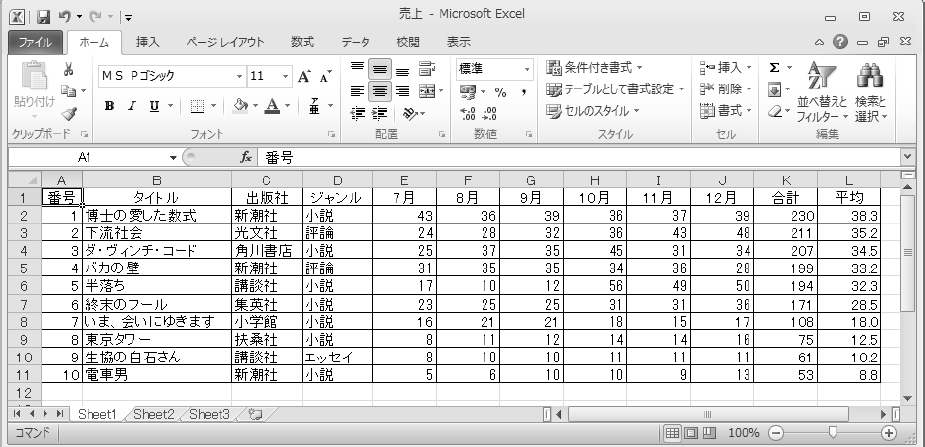Select the cell containing 東京タワー
Viewport: 925px width, 447px height.
[156, 340]
